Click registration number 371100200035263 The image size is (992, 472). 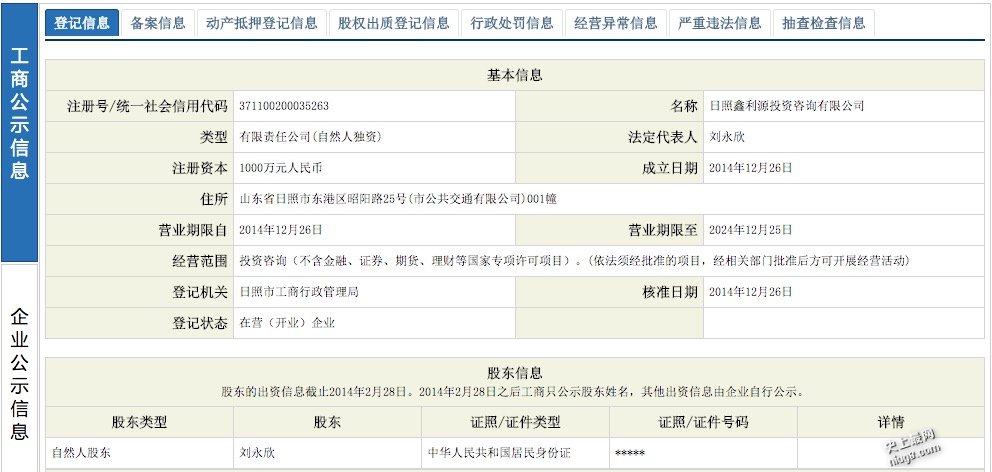click(x=284, y=106)
